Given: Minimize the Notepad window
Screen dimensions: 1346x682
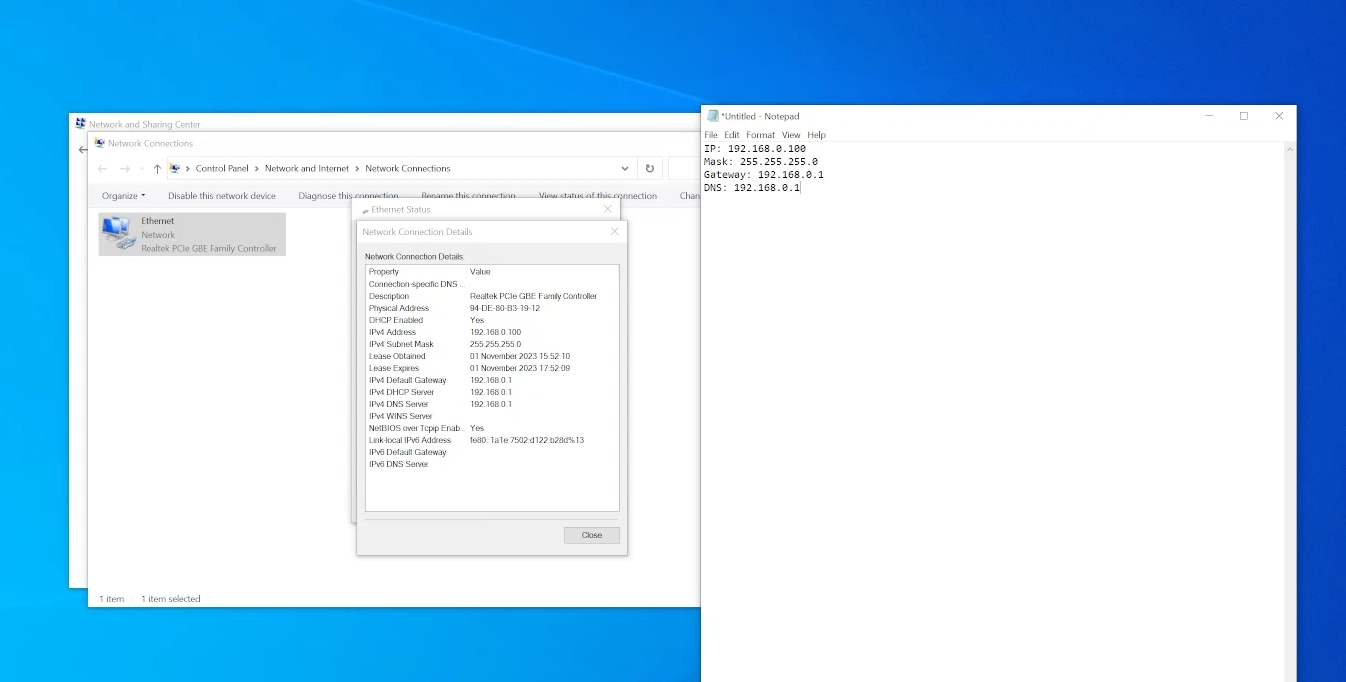Looking at the screenshot, I should tap(1209, 116).
